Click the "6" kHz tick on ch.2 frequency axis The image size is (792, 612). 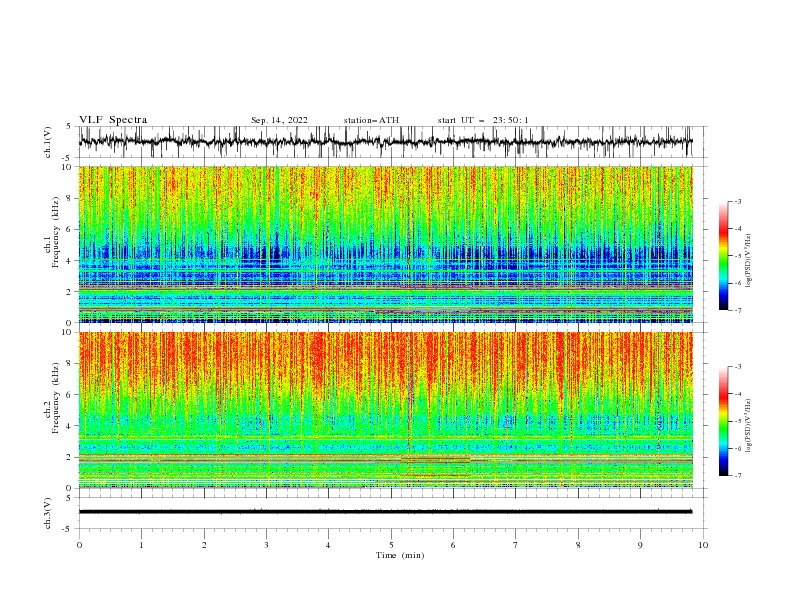(x=70, y=395)
